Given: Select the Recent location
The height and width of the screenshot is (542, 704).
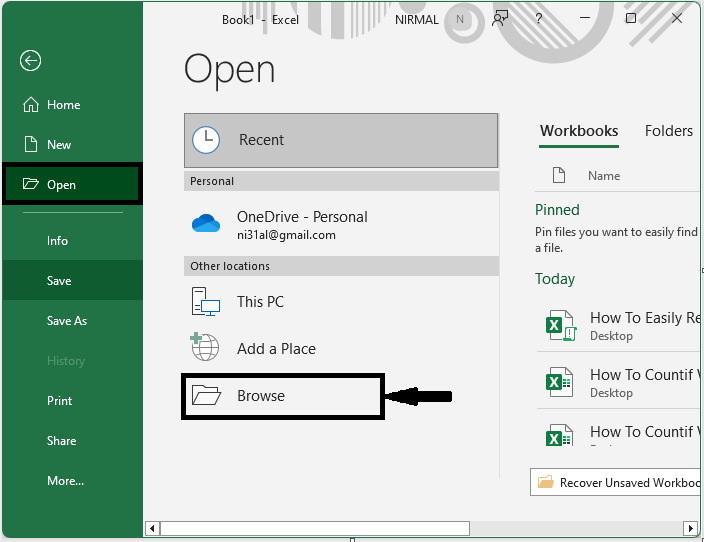Looking at the screenshot, I should point(341,140).
